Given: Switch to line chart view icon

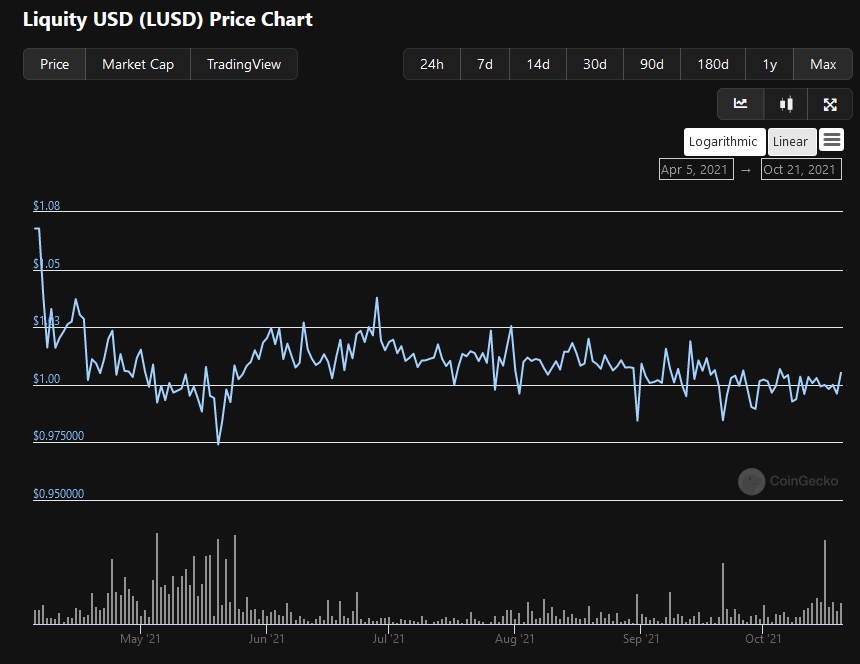Looking at the screenshot, I should [740, 104].
